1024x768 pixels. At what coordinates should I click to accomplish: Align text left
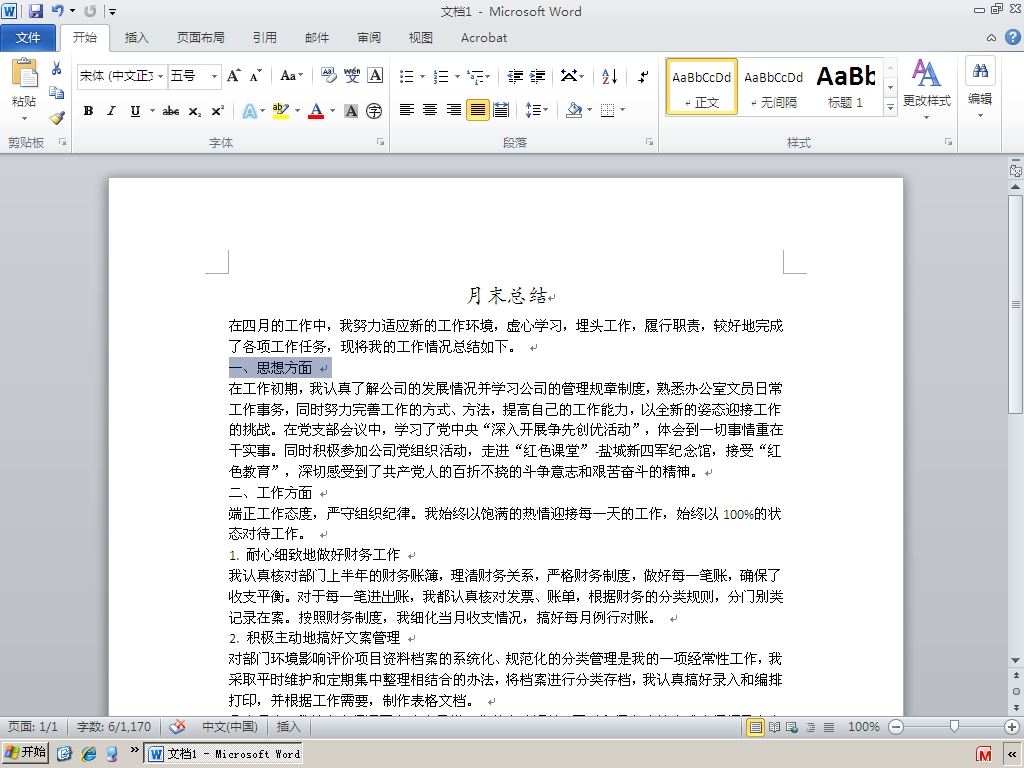click(x=407, y=110)
